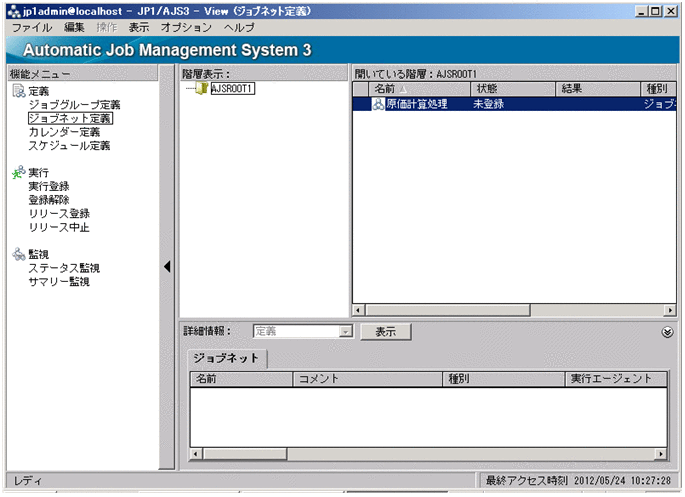This screenshot has width=685, height=497.
Task: Click the 定義 section icon in function menu
Action: click(19, 91)
